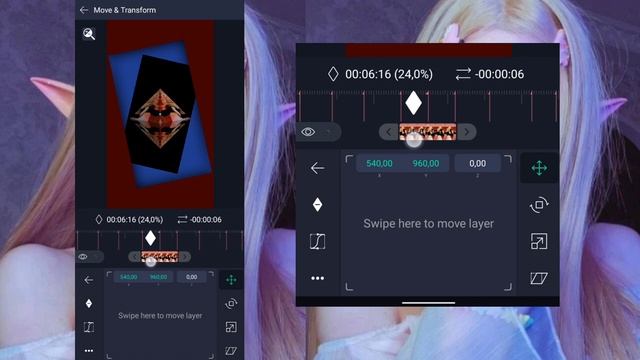Tap the 00:06:16 (24,0%) readout in the small phone view
Screen dimensions: 640x360
[x=135, y=220]
